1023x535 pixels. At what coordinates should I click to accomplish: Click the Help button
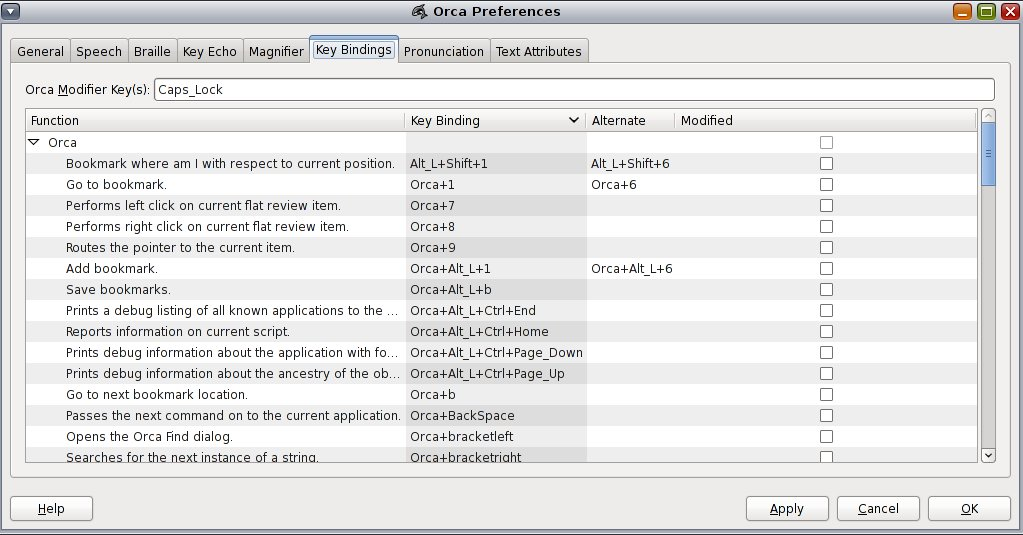point(51,508)
